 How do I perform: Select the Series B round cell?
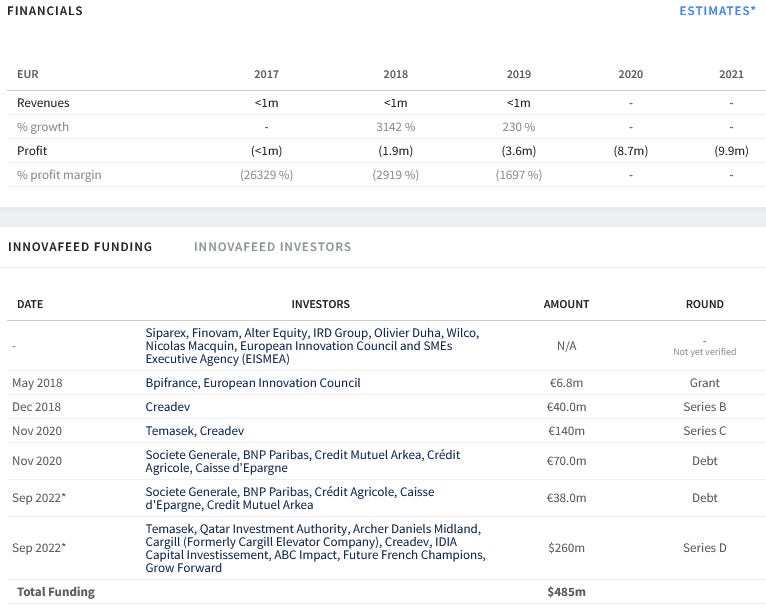coord(704,407)
